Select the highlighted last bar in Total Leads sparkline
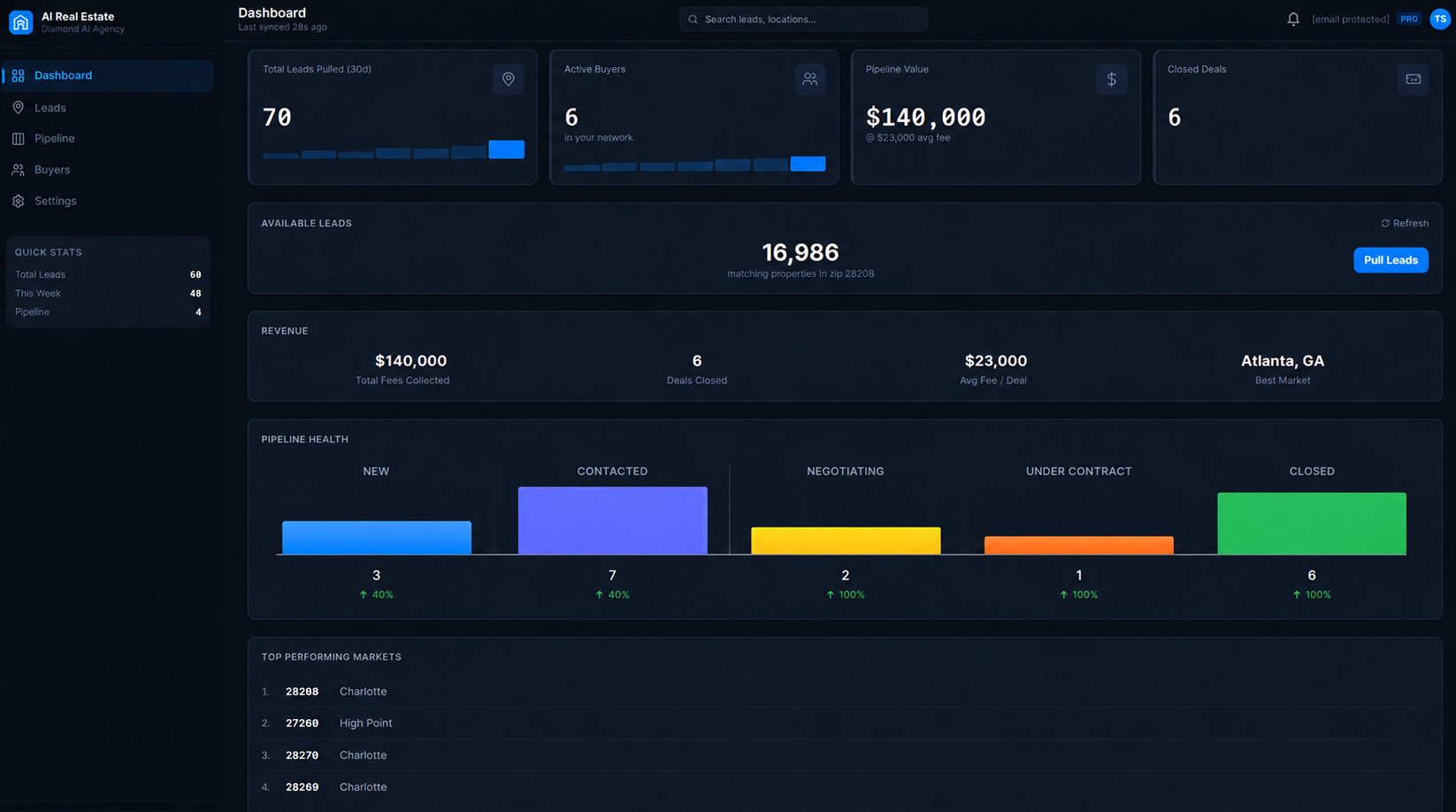The width and height of the screenshot is (1456, 812). [506, 149]
